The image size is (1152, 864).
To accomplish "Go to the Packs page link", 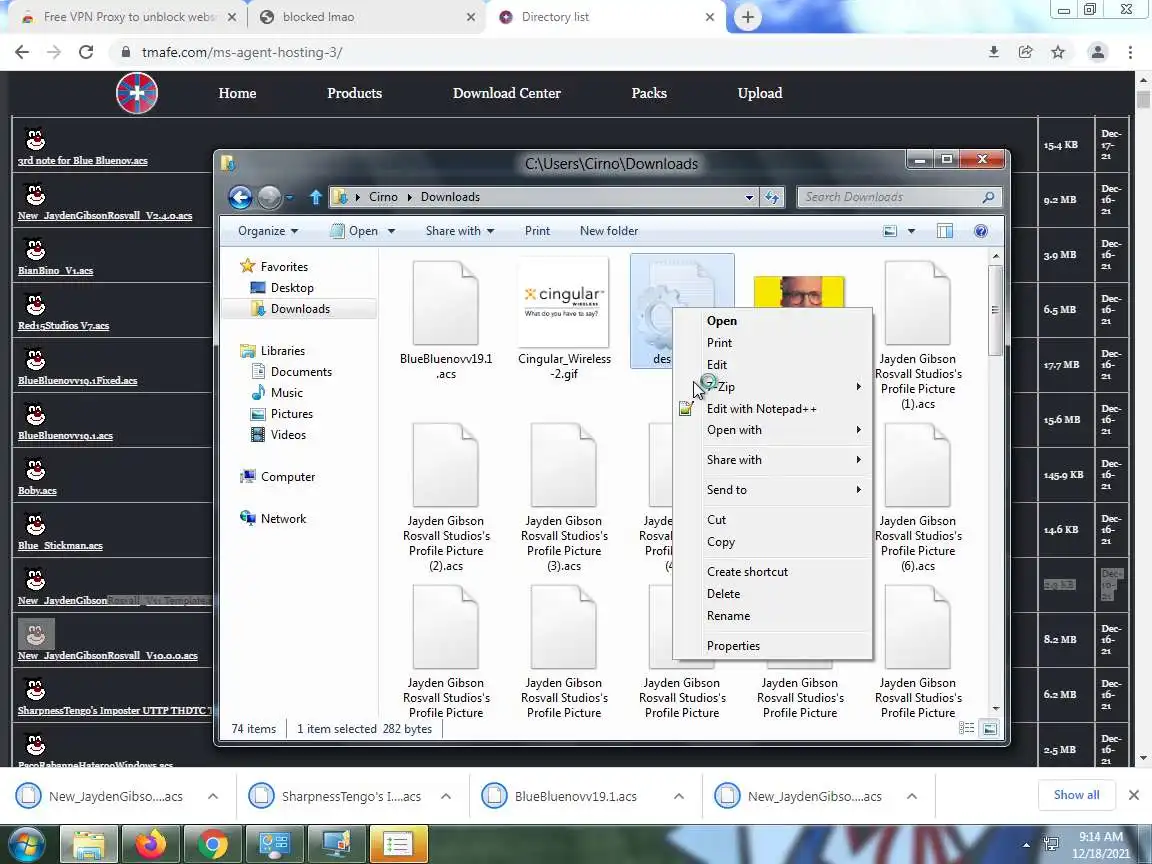I will click(649, 93).
